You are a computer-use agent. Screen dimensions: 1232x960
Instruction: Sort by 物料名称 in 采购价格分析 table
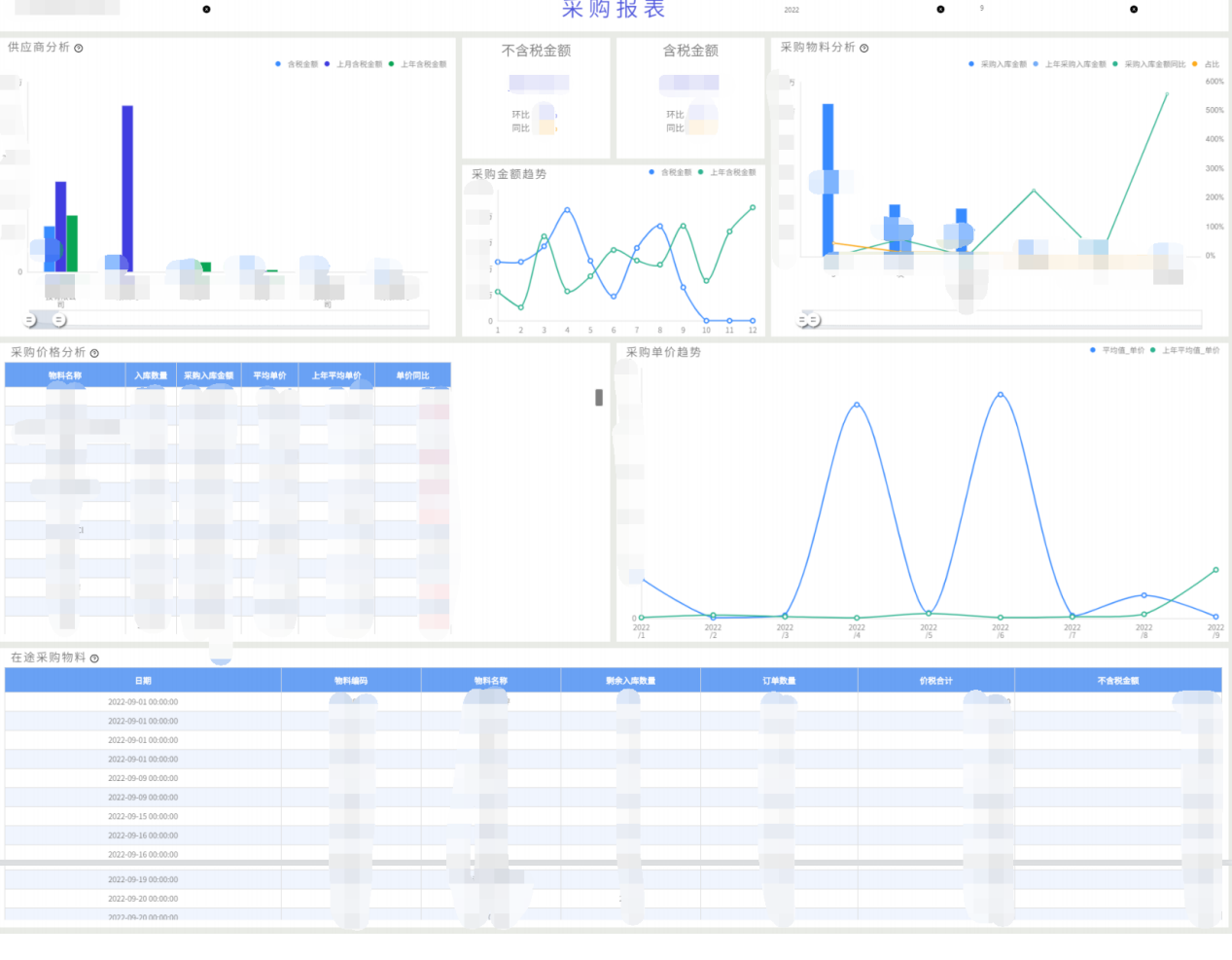point(65,375)
